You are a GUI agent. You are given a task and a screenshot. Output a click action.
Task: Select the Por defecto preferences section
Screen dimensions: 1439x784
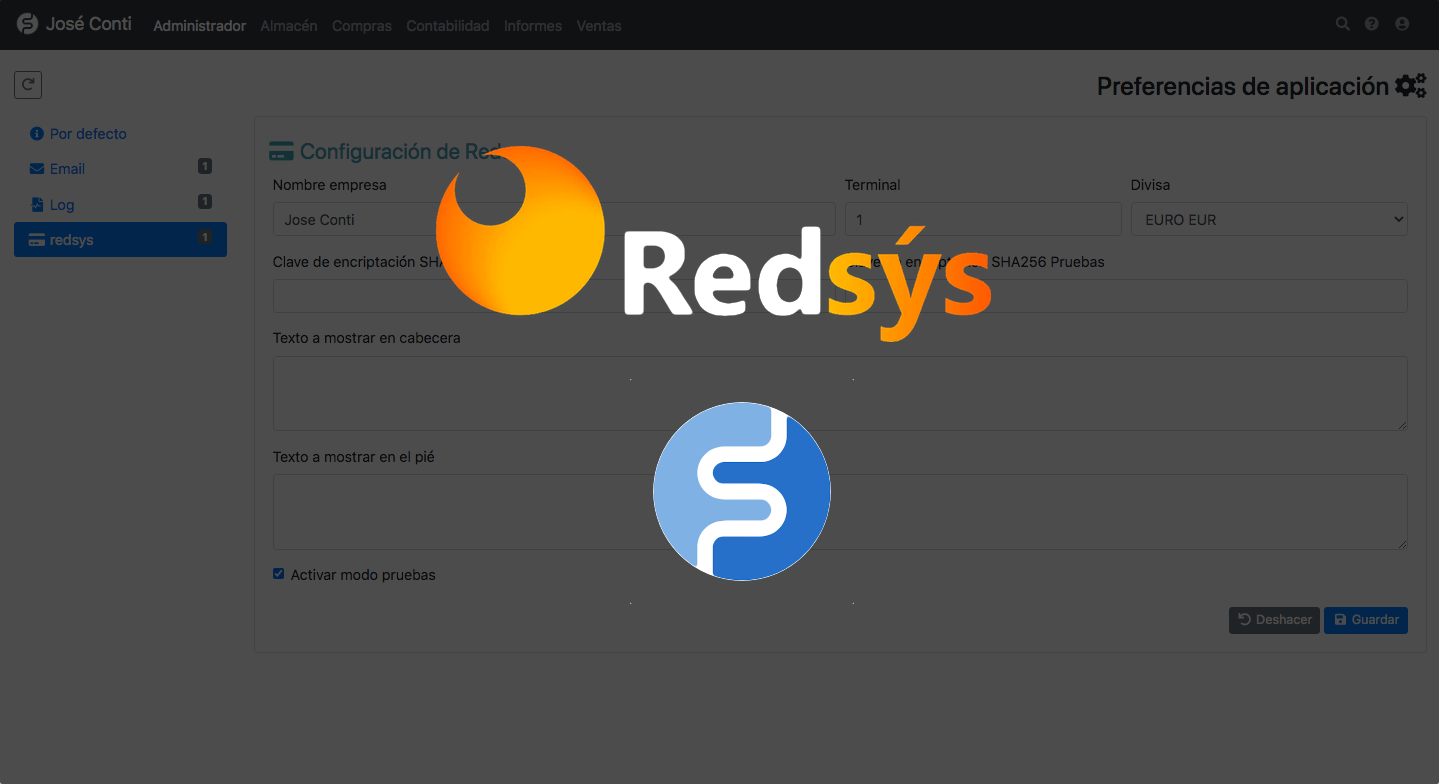pos(88,133)
